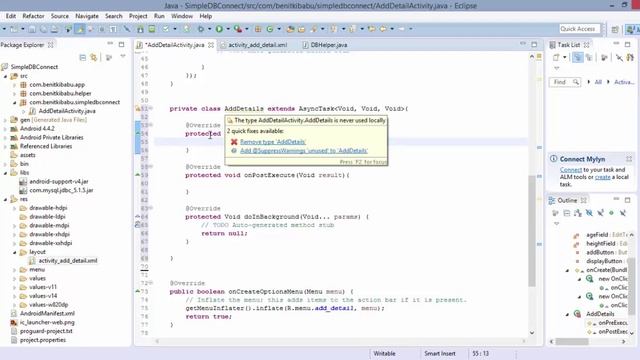Screen dimensions: 640x360
Task: Open Outline view menu triangle
Action: click(556, 224)
